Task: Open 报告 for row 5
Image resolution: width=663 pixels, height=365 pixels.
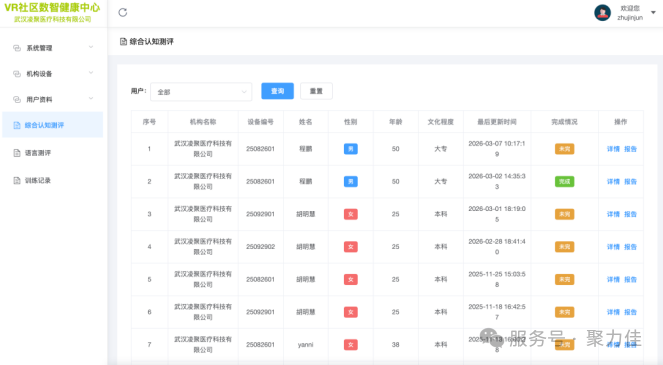Action: pos(630,279)
